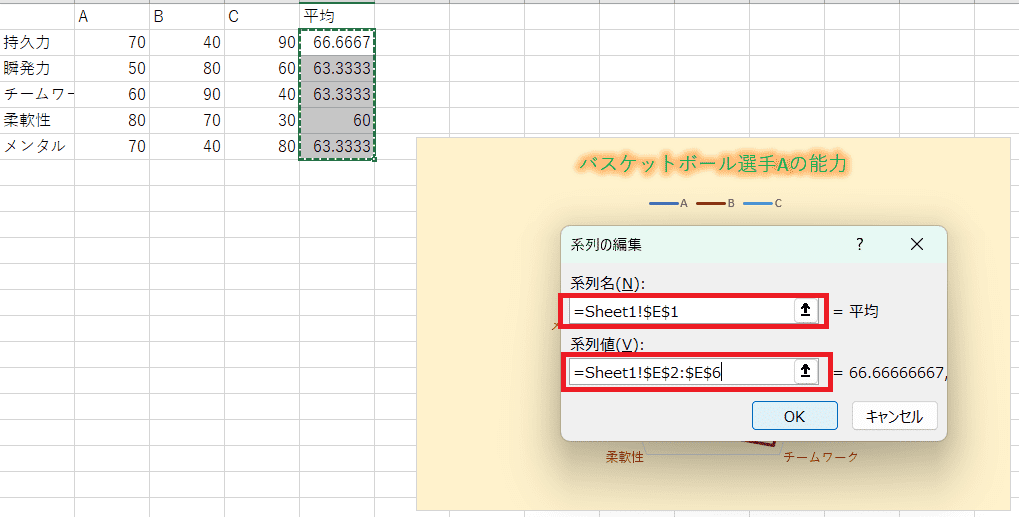This screenshot has width=1019, height=517.
Task: Confirm the series with the OK button
Action: 794,416
